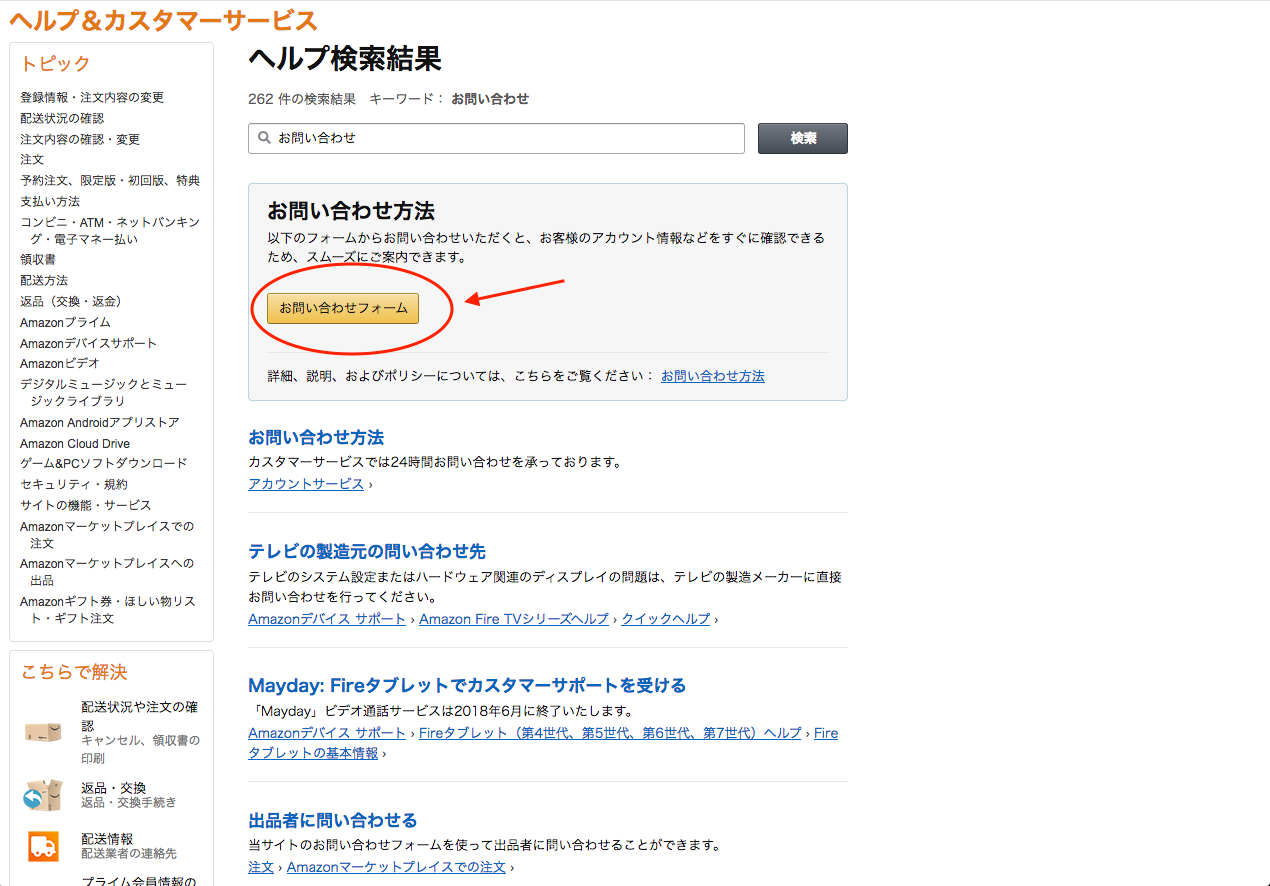The height and width of the screenshot is (886, 1270).
Task: Select 支払い方法 in the topic sidebar
Action: pyautogui.click(x=50, y=200)
